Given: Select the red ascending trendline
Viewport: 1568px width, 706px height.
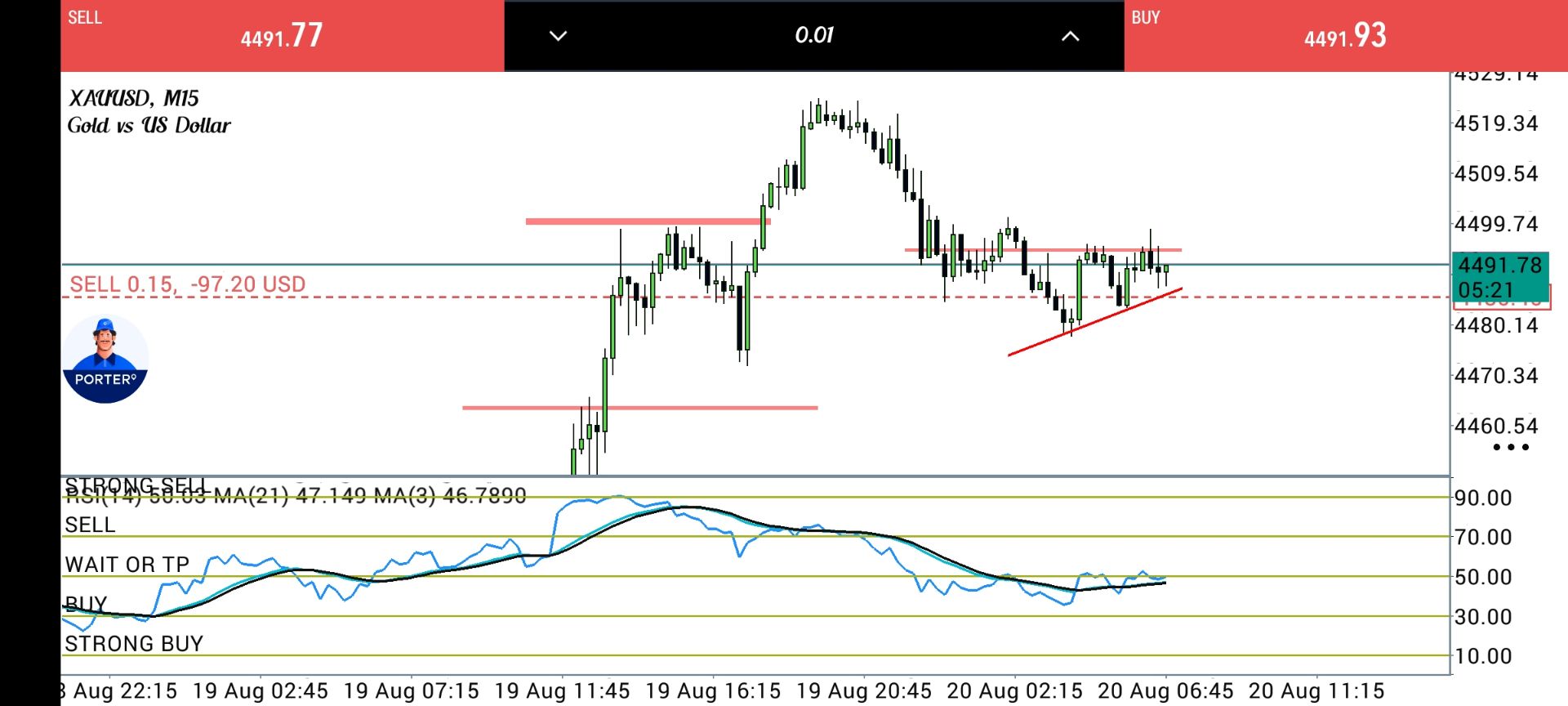Looking at the screenshot, I should [1095, 322].
